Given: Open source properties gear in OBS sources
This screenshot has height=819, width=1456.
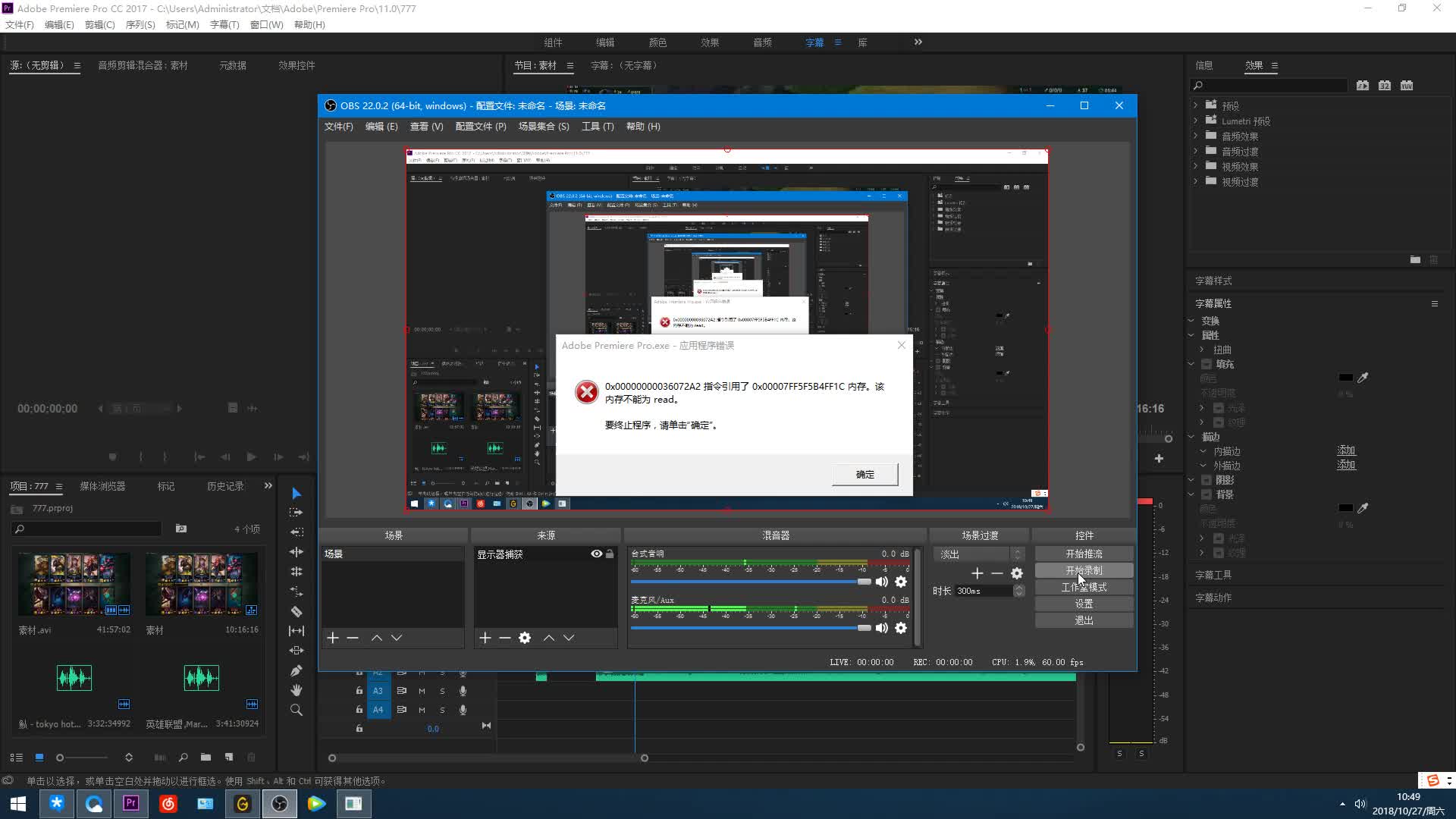Looking at the screenshot, I should (x=525, y=638).
